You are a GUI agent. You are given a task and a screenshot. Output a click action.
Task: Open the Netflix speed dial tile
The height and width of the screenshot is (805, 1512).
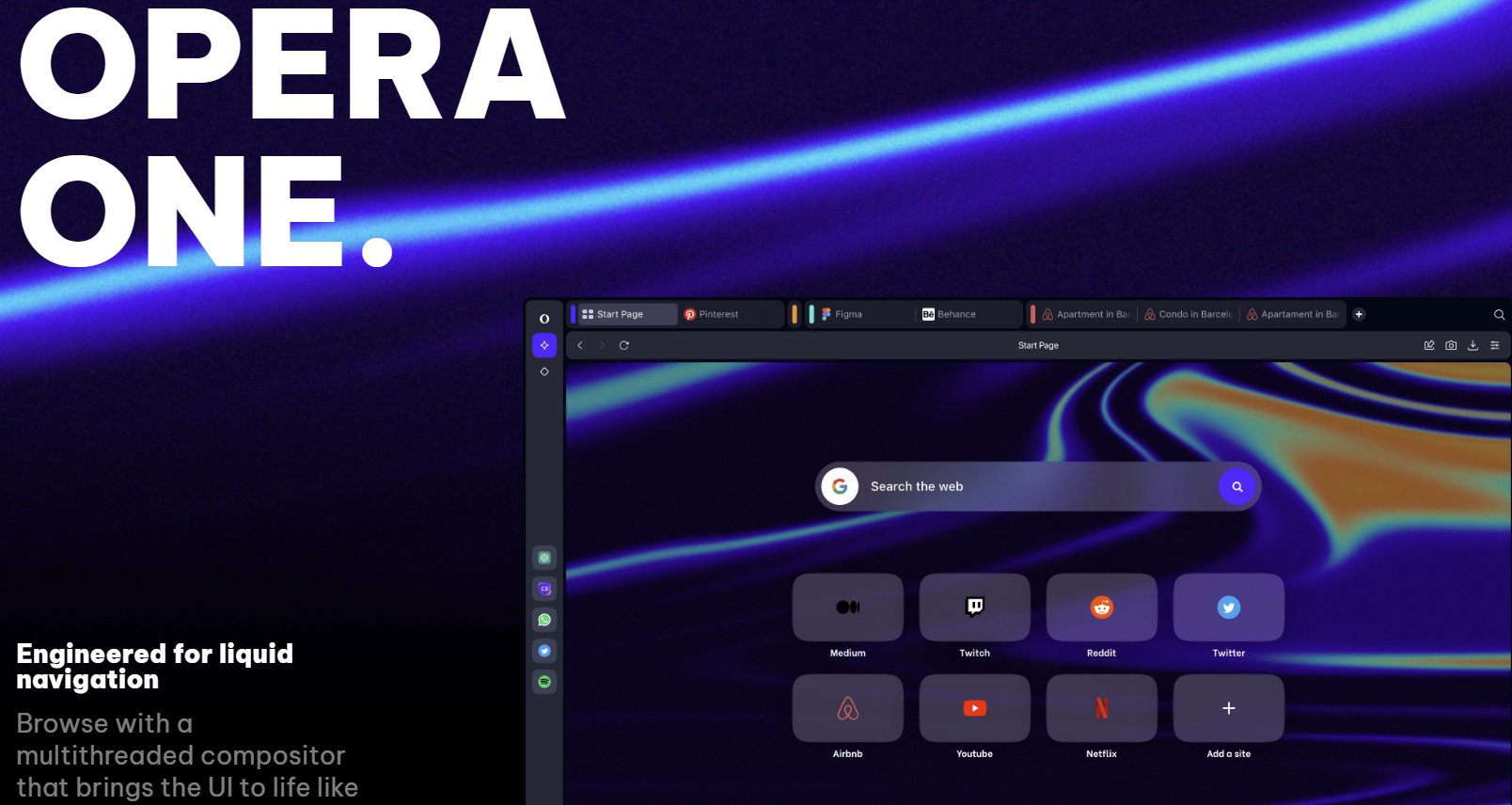tap(1102, 708)
